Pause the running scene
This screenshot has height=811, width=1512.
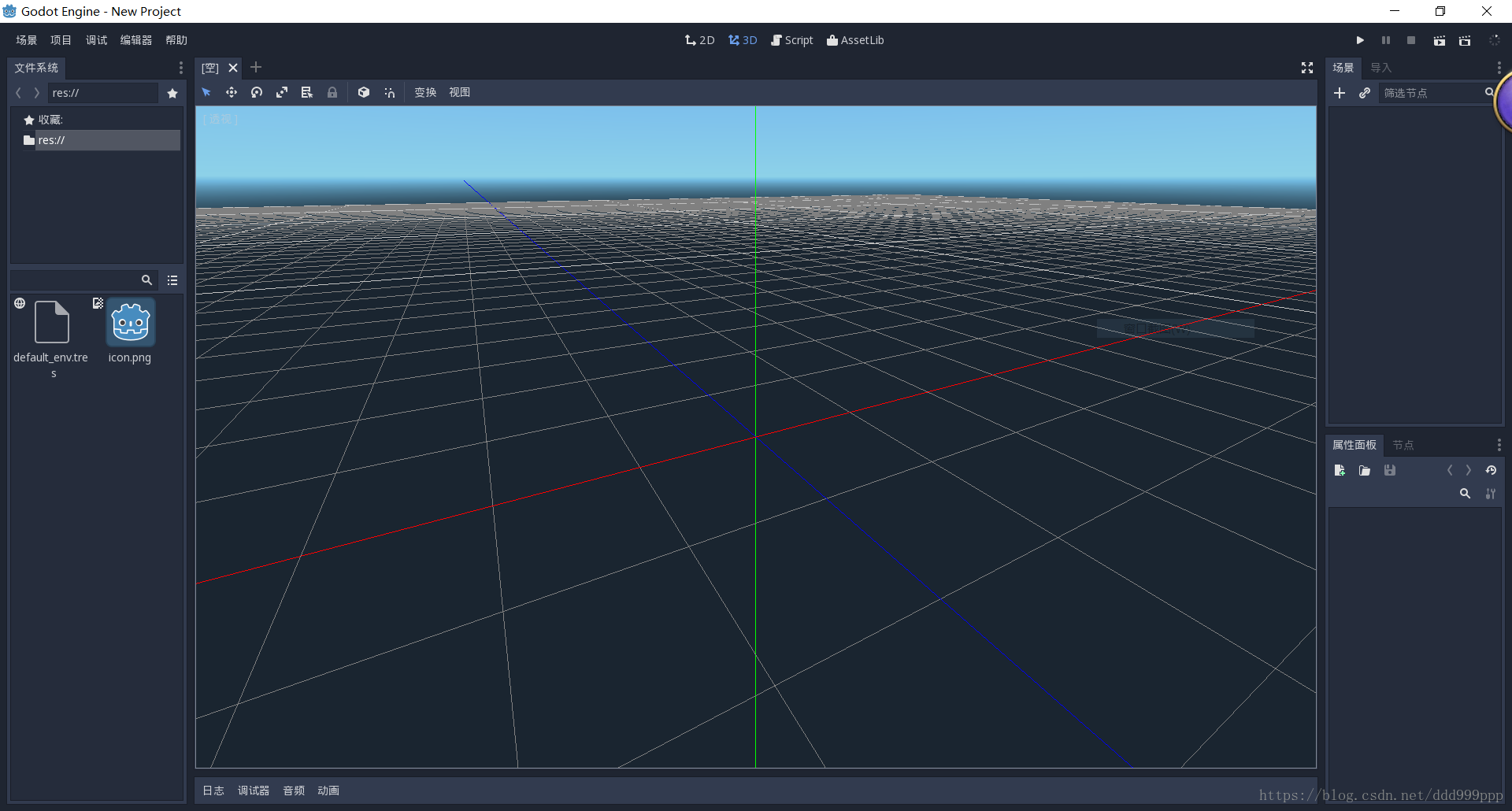coord(1386,40)
